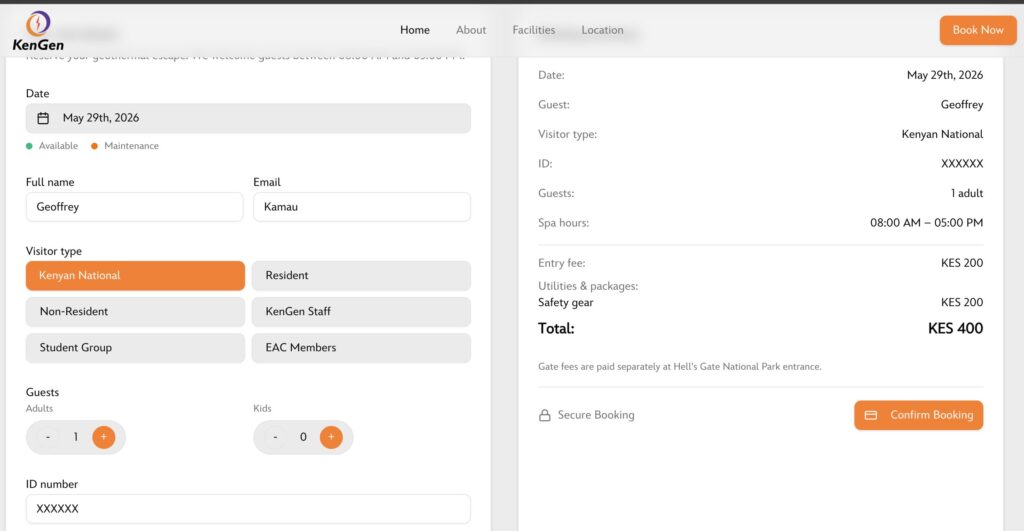Click the Kids count value 0

pos(303,437)
